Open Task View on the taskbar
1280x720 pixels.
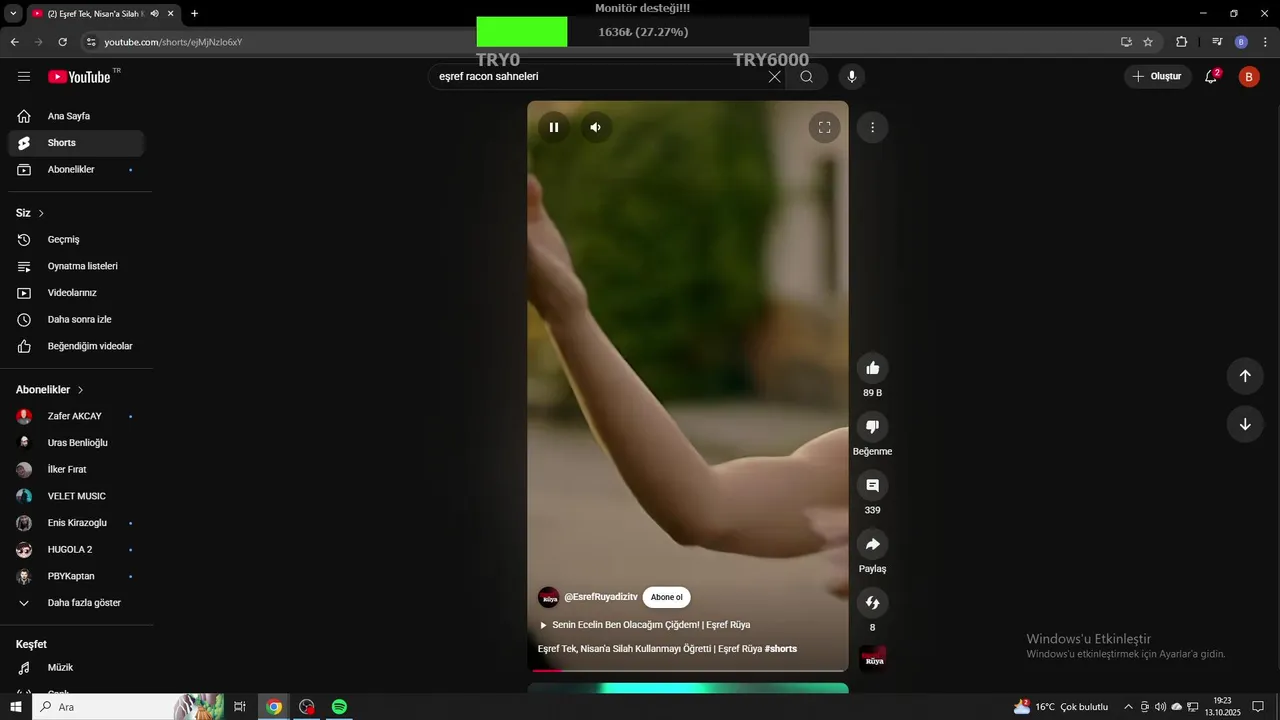(240, 707)
